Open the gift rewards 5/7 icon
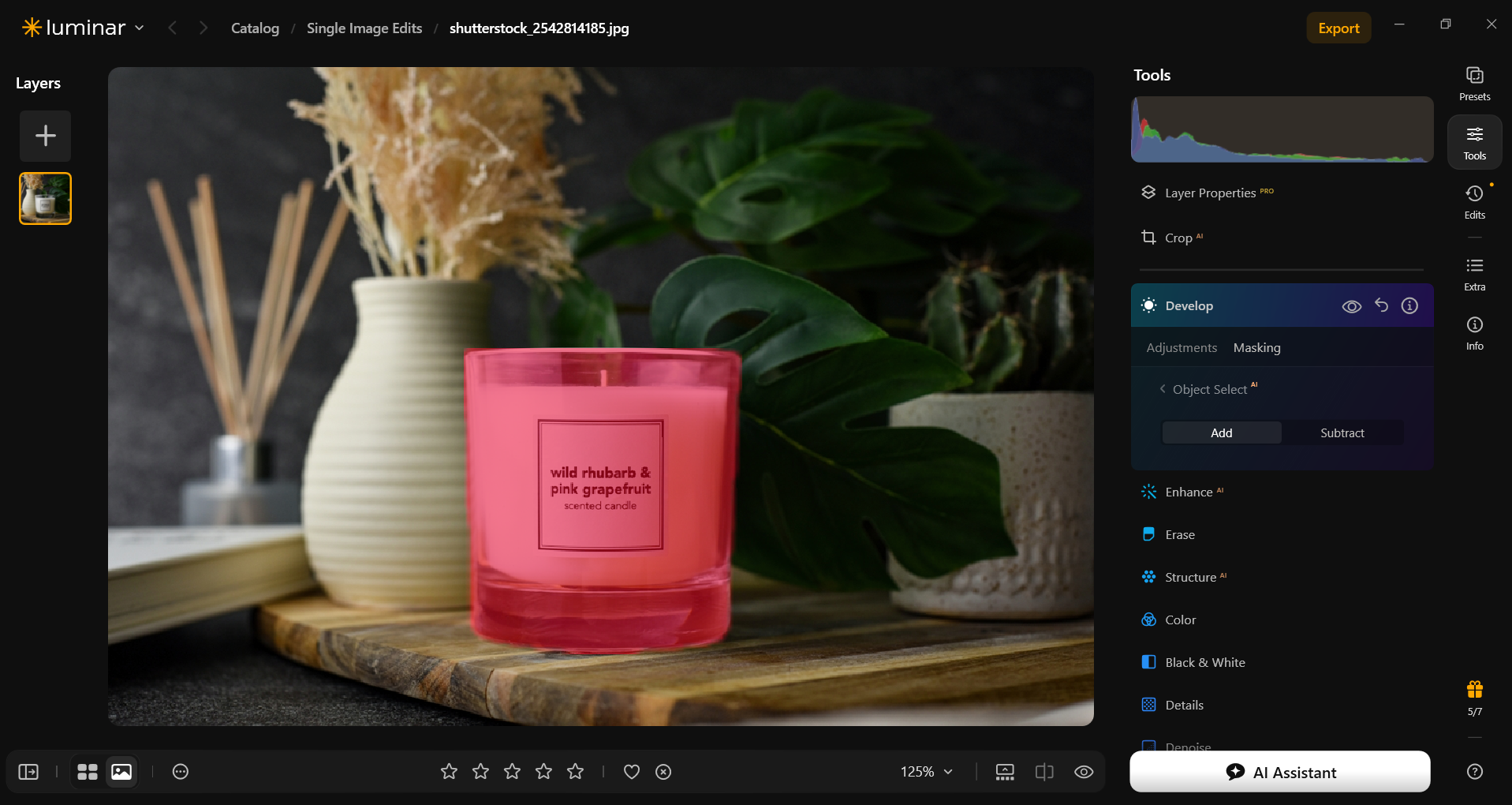 [x=1474, y=698]
